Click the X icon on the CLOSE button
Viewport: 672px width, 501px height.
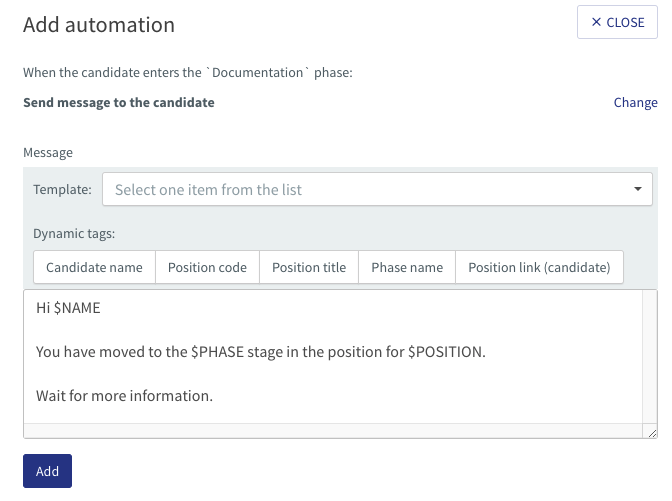click(x=596, y=22)
